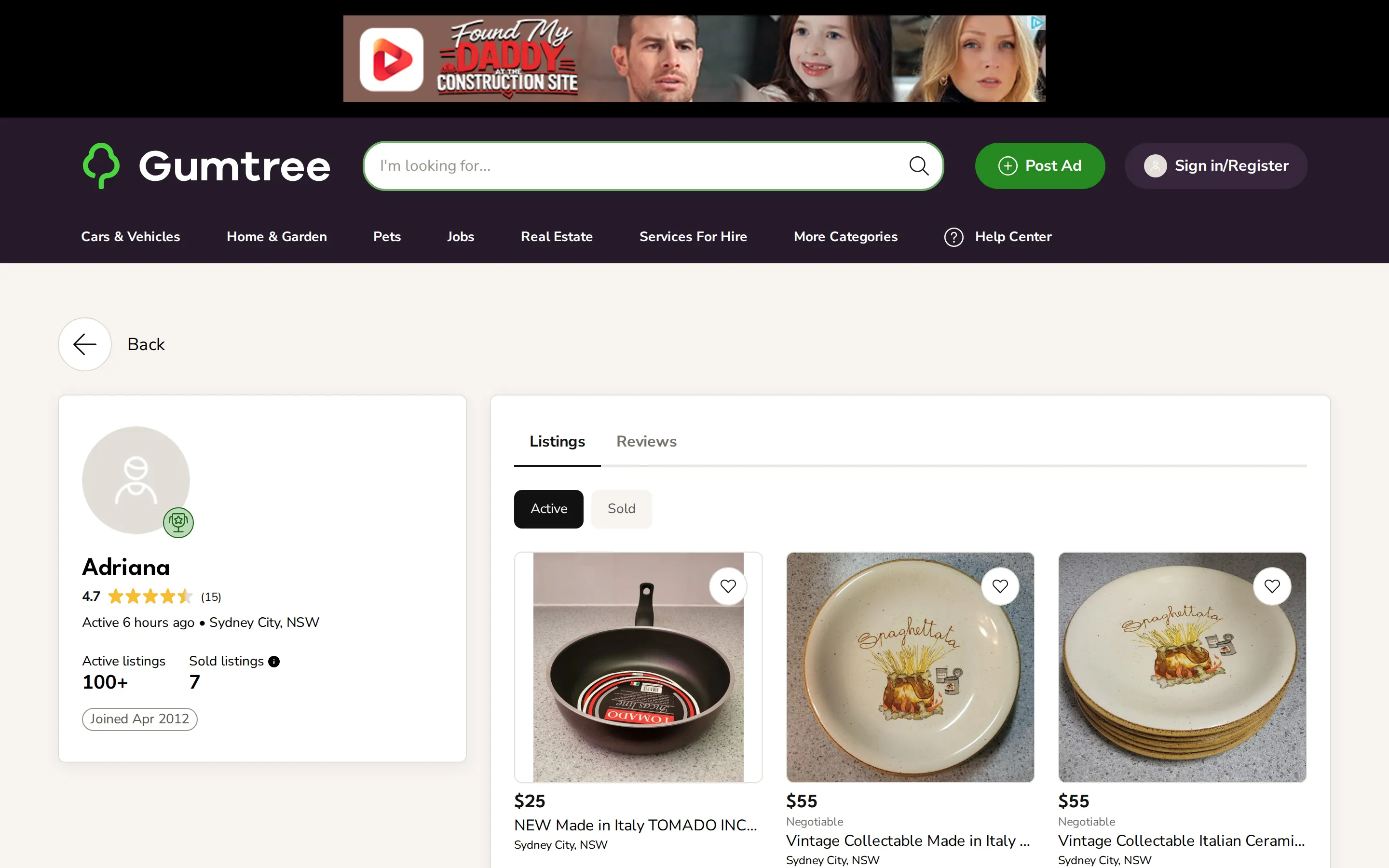
Task: Switch to the Listings tab
Action: point(557,441)
